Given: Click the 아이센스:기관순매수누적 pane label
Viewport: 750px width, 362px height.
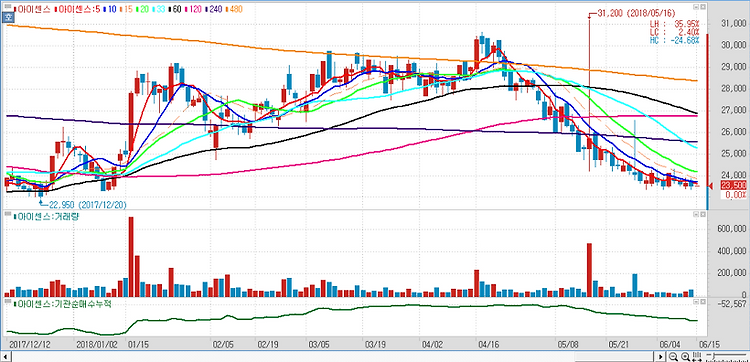Looking at the screenshot, I should 62,304.
